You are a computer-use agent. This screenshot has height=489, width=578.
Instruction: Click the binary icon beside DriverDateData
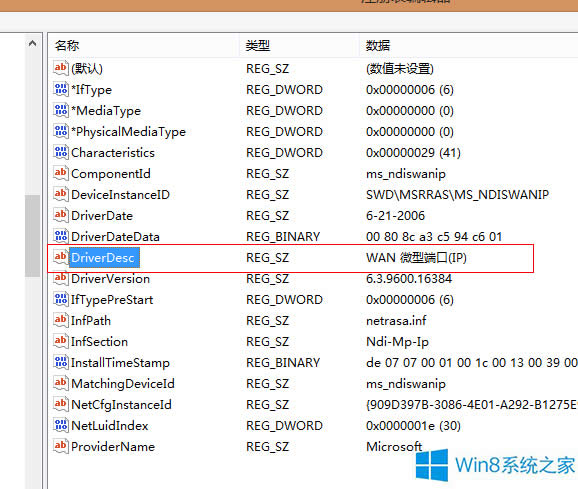point(60,236)
